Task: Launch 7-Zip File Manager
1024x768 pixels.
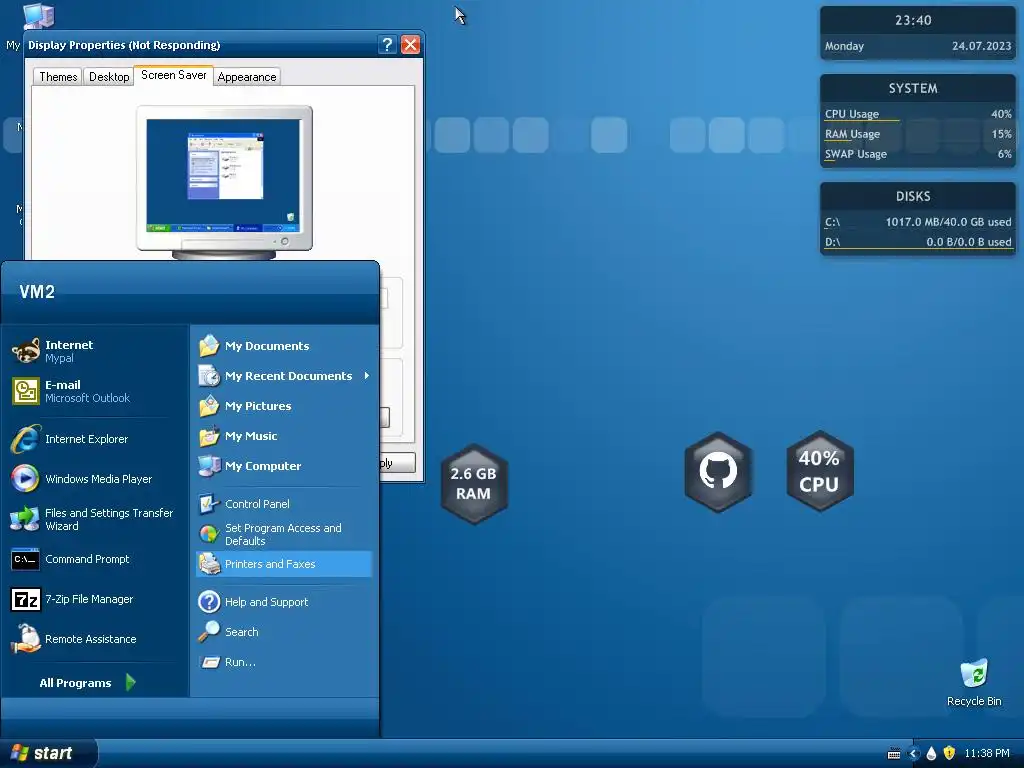Action: tap(91, 599)
